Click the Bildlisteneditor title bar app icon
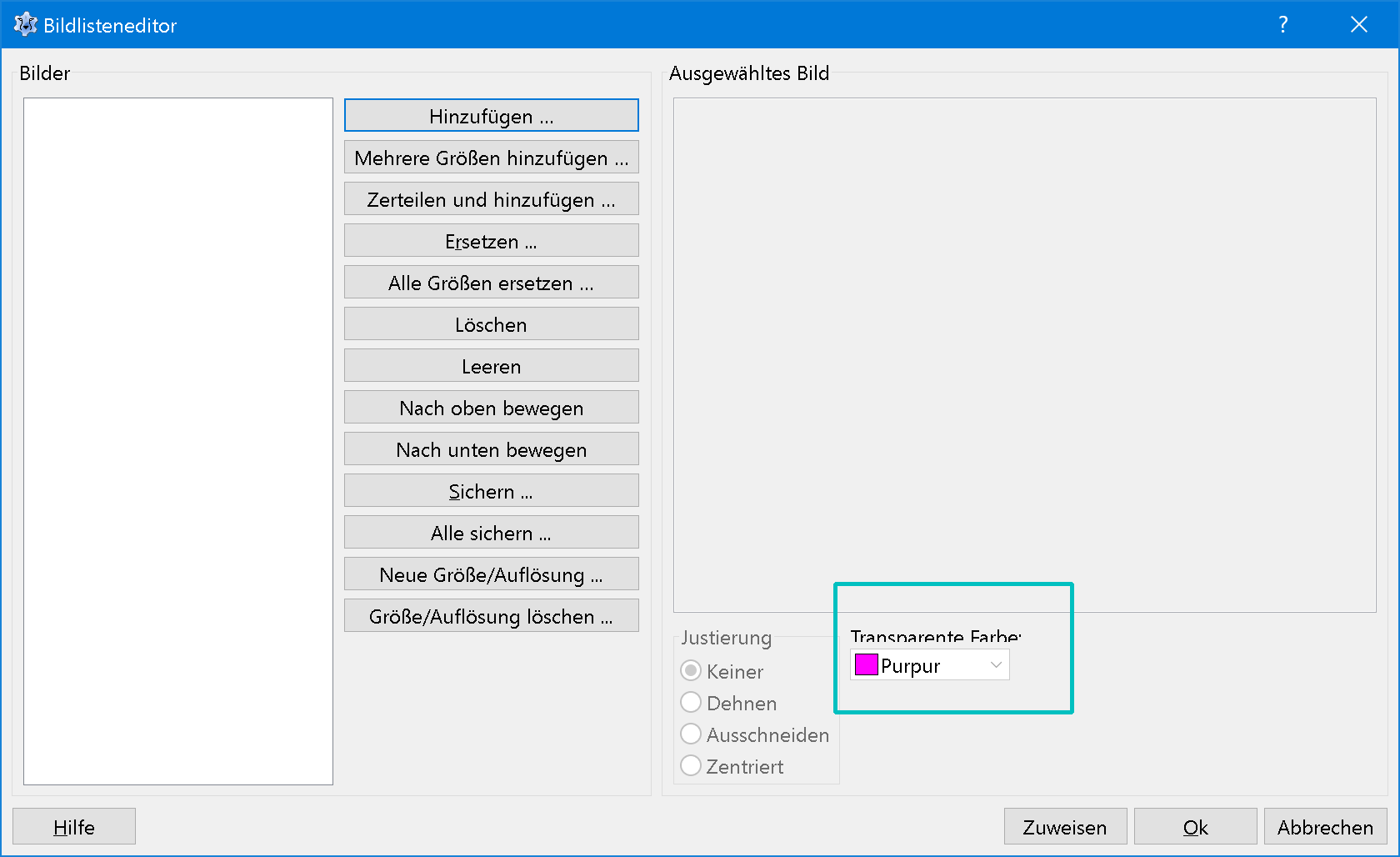Image resolution: width=1400 pixels, height=857 pixels. 25,25
